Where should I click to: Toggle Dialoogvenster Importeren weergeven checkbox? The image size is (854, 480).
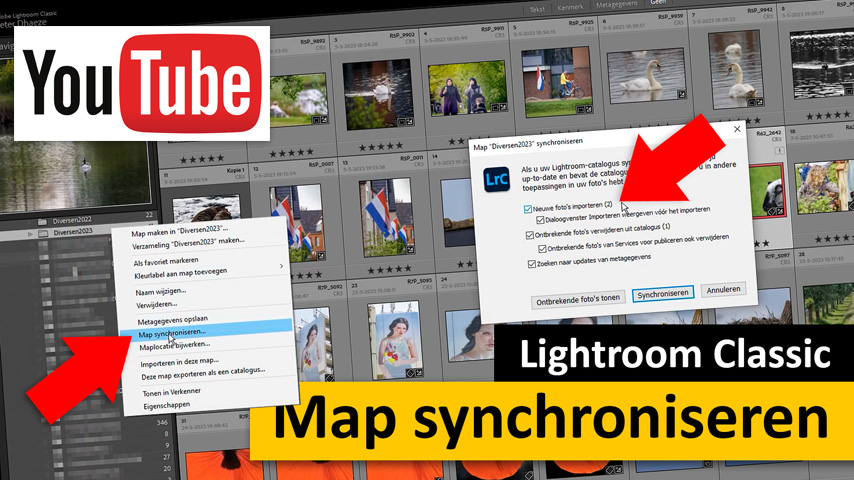[x=539, y=220]
